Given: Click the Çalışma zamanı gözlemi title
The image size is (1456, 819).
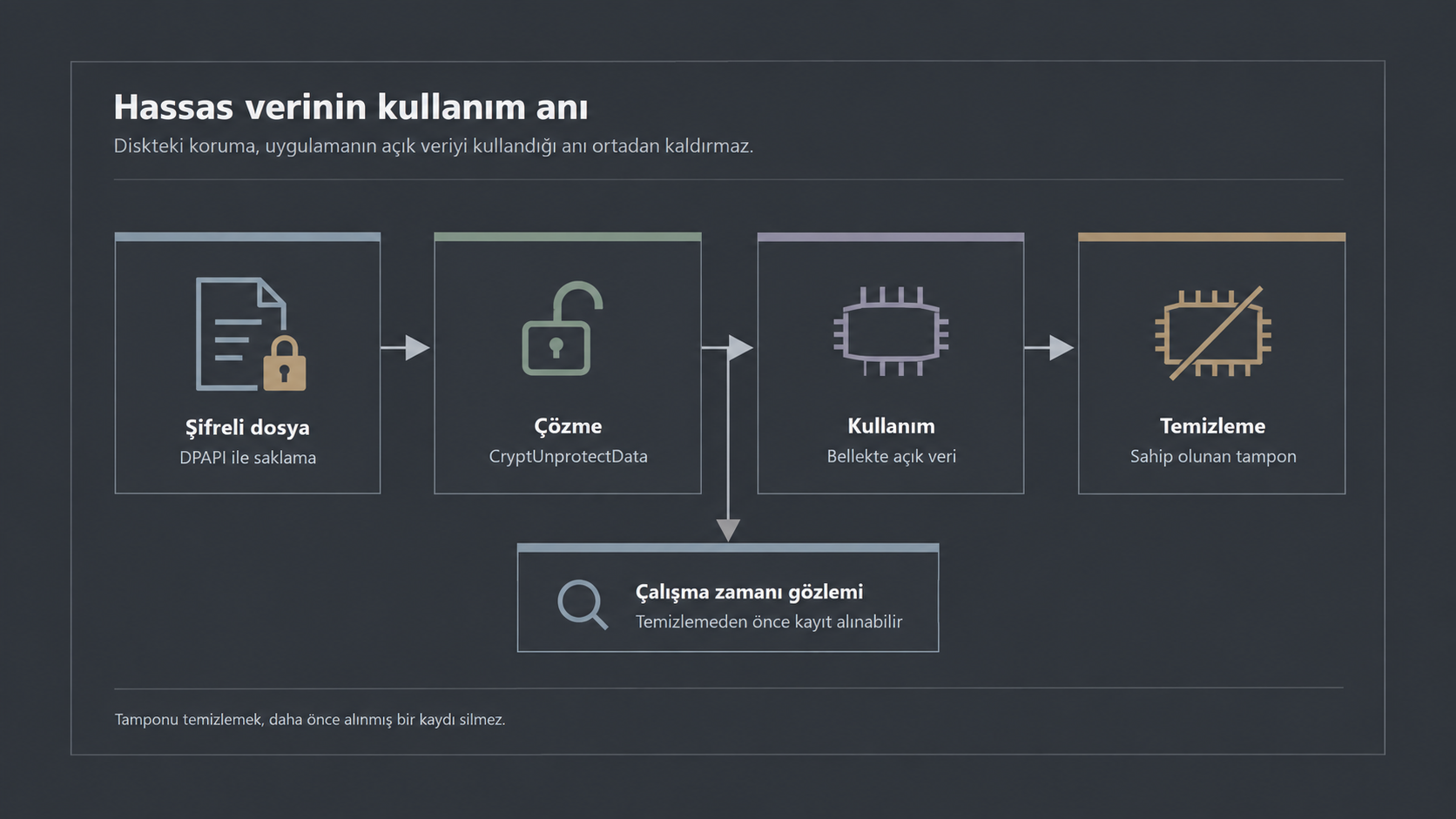Looking at the screenshot, I should (x=749, y=592).
